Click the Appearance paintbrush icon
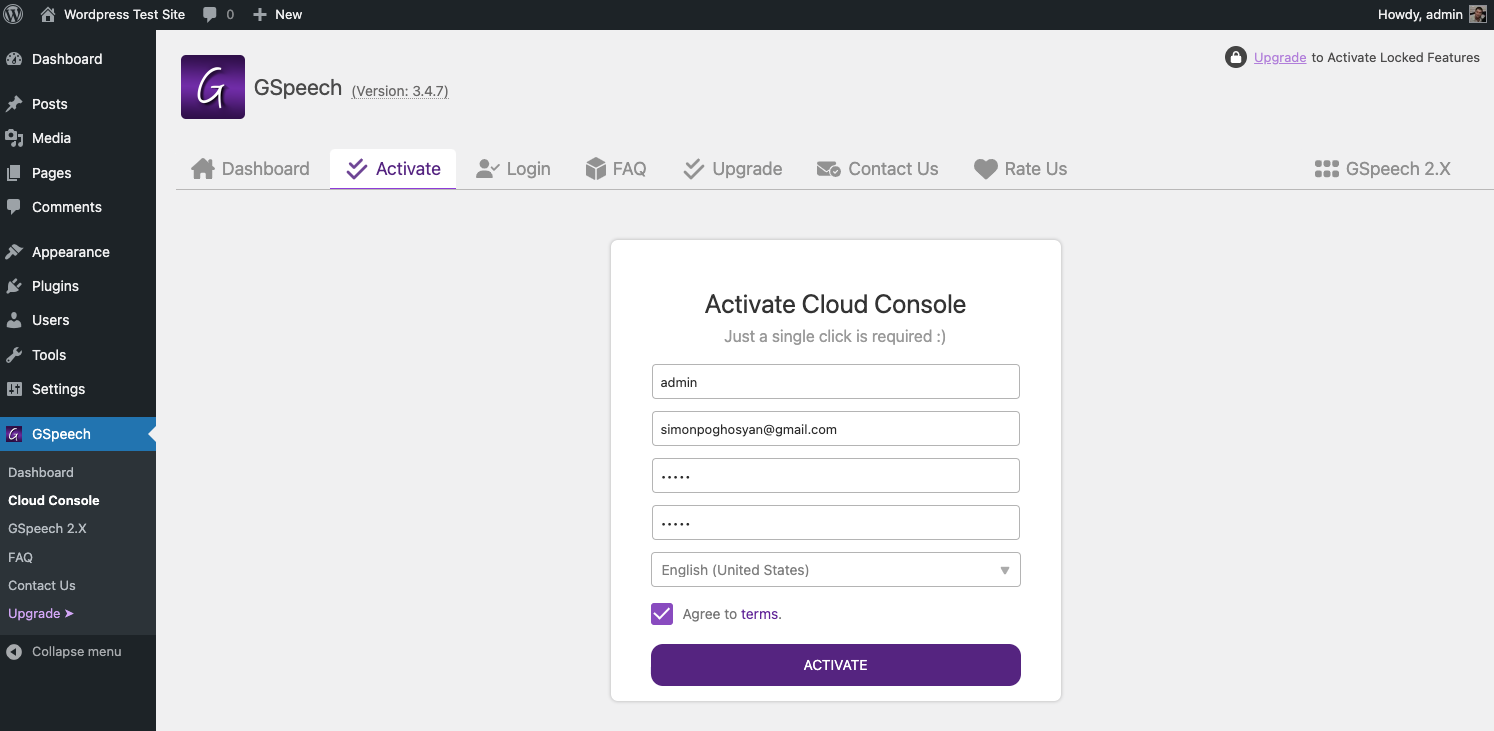This screenshot has height=731, width=1494. tap(14, 252)
